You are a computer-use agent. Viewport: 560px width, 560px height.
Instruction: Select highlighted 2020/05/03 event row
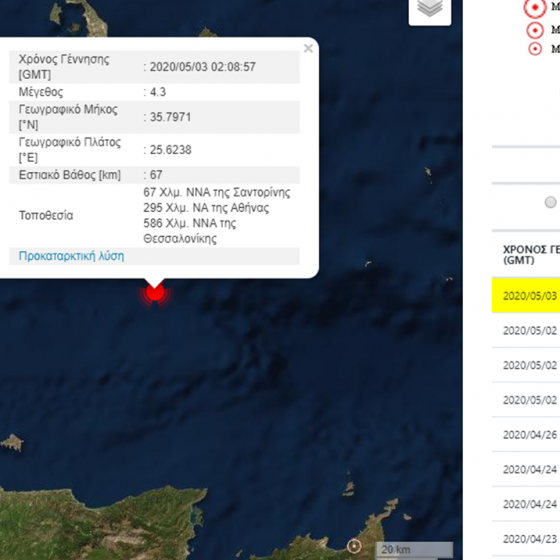tap(526, 296)
